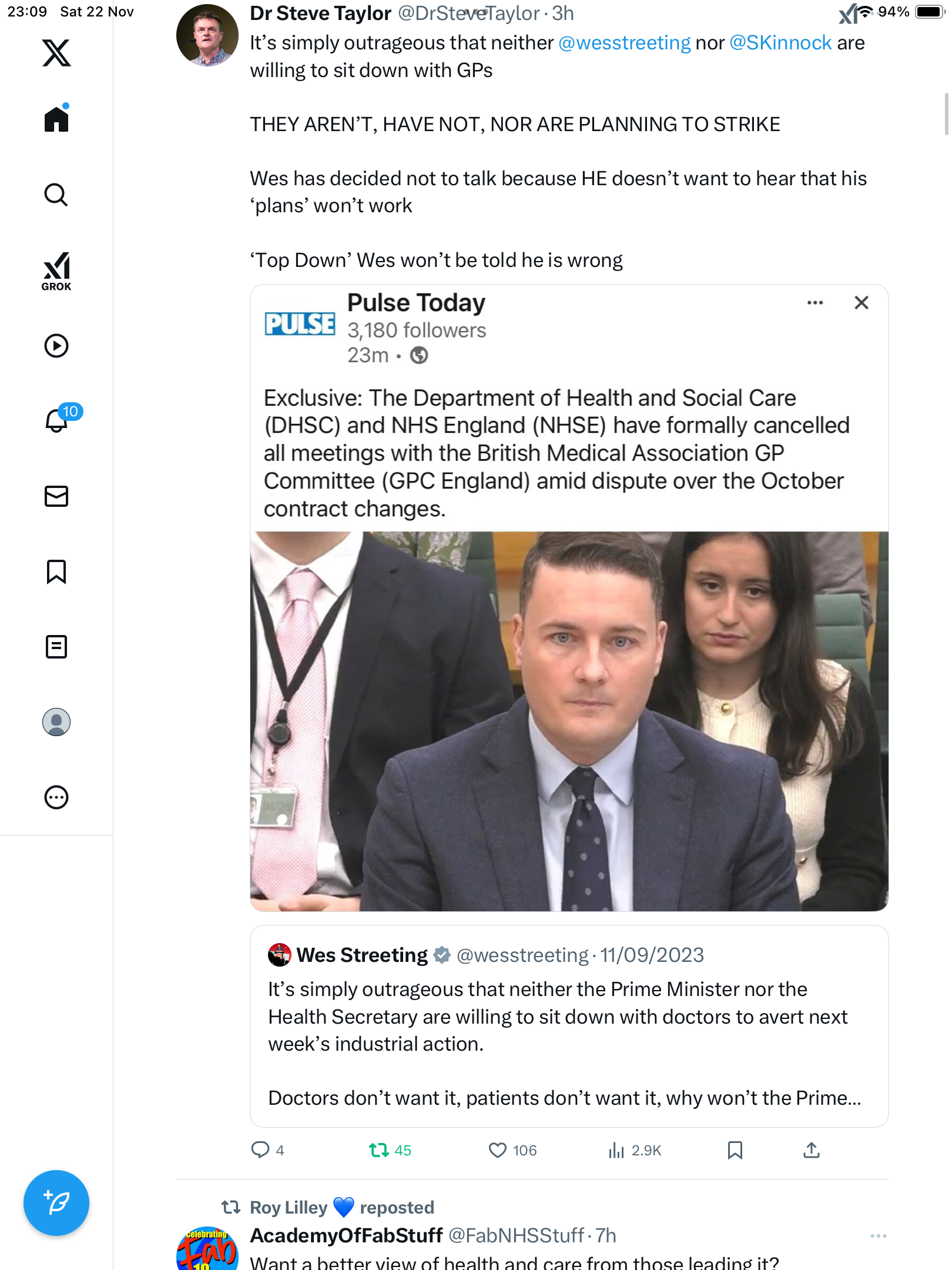Open the sidebar video play icon
The height and width of the screenshot is (1270, 952).
coord(56,346)
